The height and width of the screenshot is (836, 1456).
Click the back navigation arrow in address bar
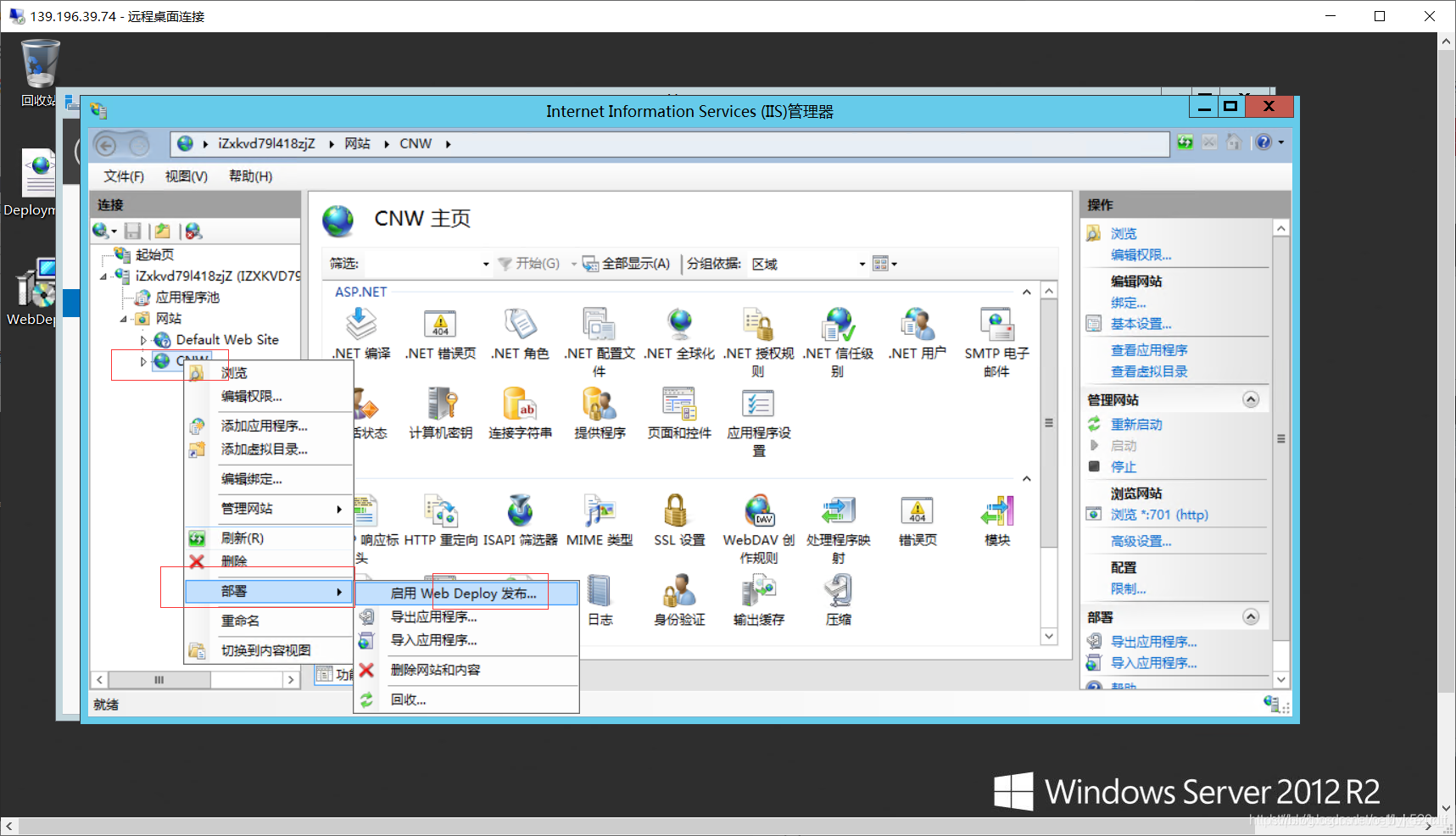click(x=106, y=145)
